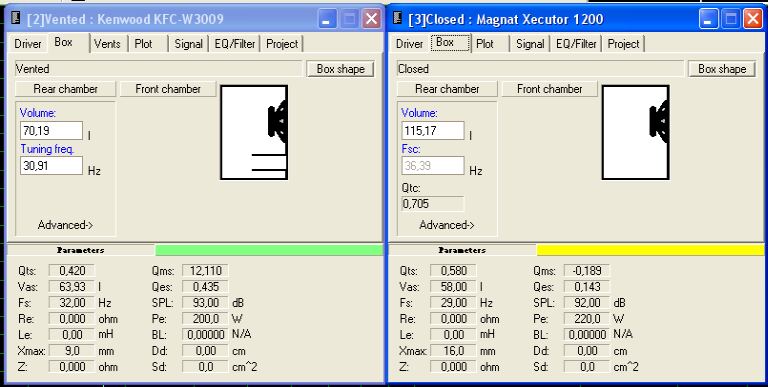Click the Kenwood window title bar icon
The width and height of the screenshot is (768, 387).
[x=16, y=19]
